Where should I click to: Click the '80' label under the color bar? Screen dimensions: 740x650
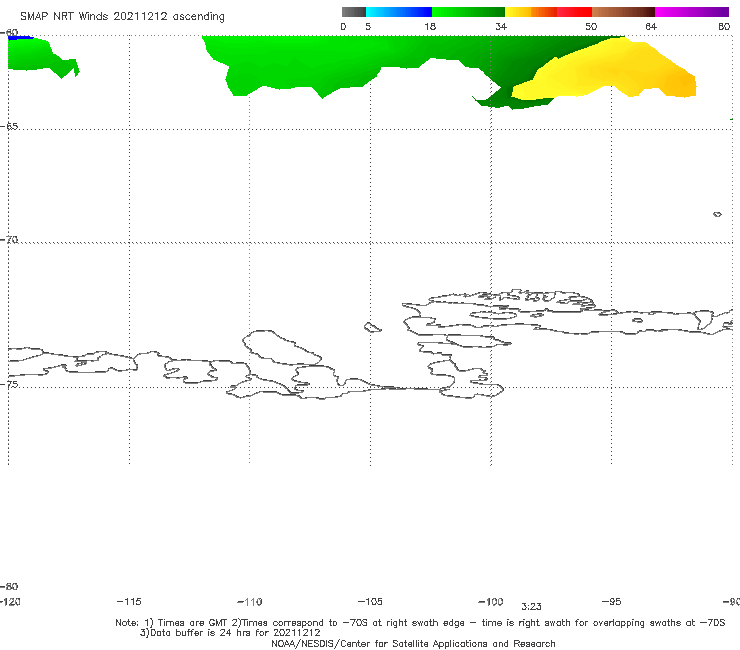coord(724,26)
